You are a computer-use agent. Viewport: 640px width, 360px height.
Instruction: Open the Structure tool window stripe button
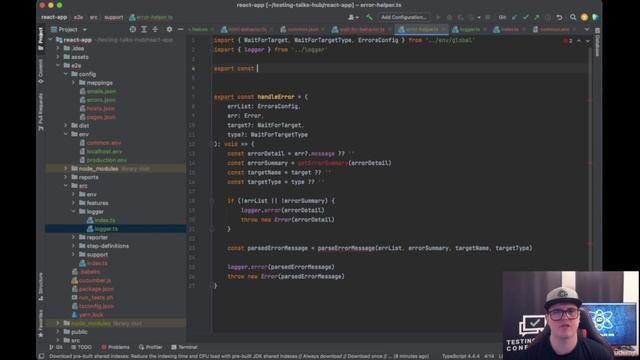coord(40,286)
